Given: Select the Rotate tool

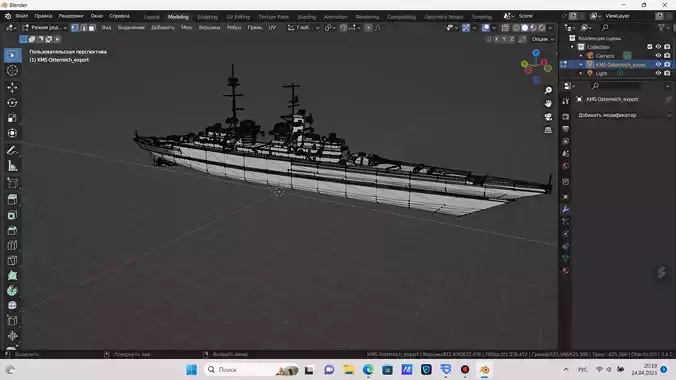Looking at the screenshot, I should (x=12, y=103).
